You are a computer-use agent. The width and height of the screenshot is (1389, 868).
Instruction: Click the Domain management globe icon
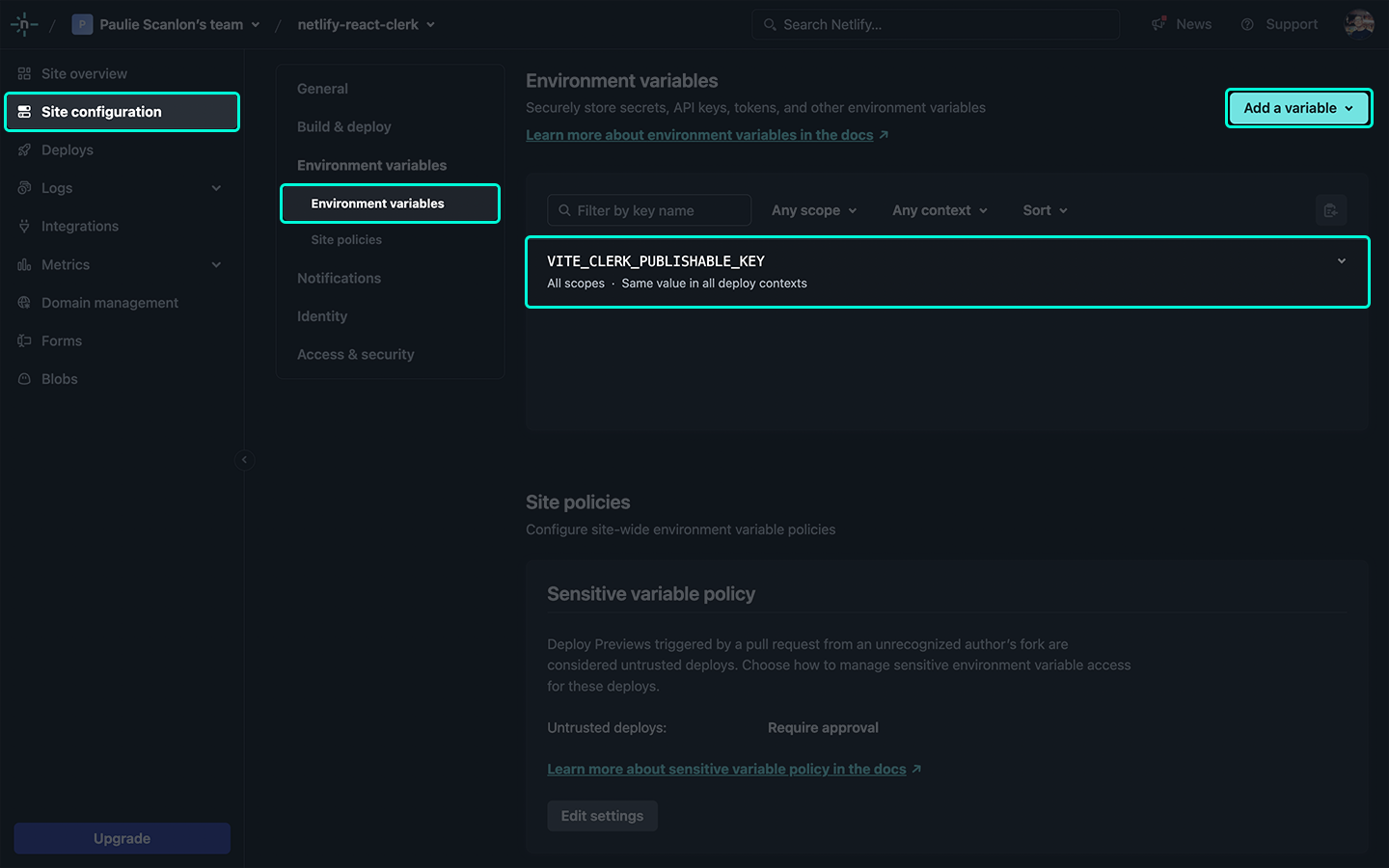(24, 303)
